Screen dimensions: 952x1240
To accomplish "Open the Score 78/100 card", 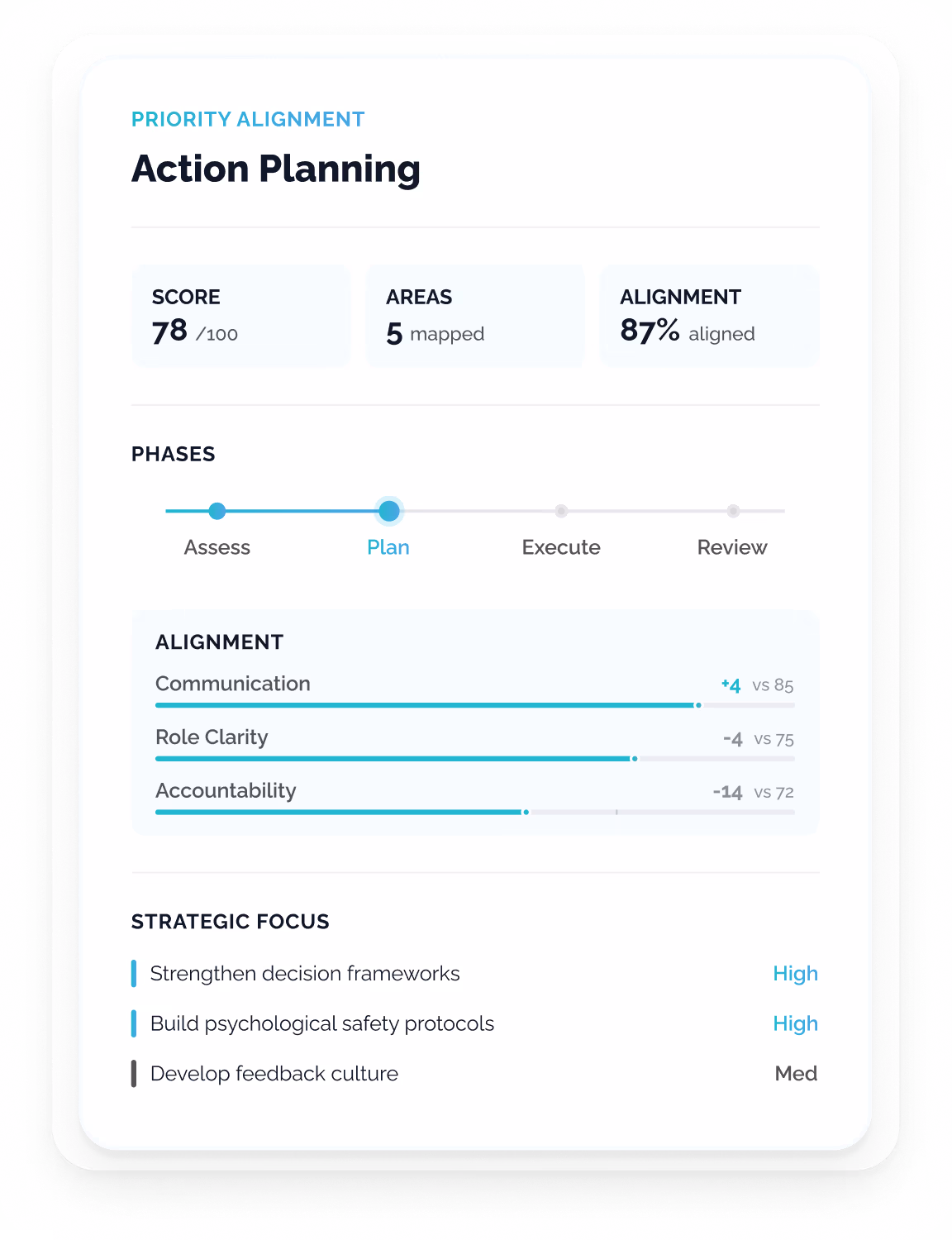I will [241, 316].
